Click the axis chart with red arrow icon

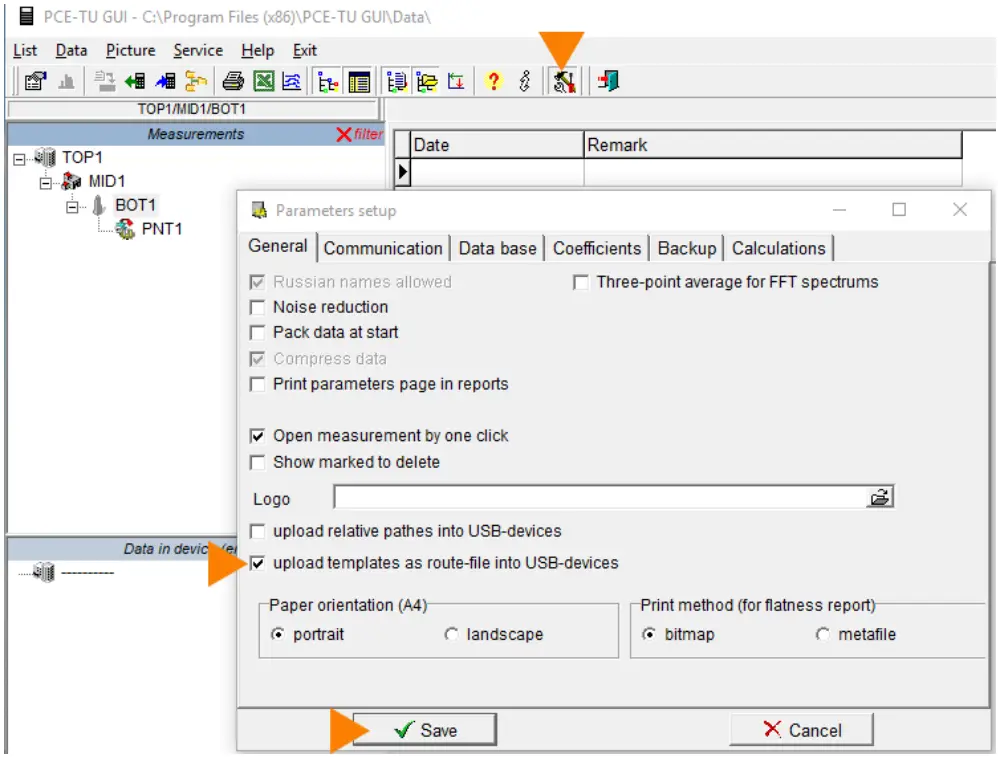coord(456,81)
